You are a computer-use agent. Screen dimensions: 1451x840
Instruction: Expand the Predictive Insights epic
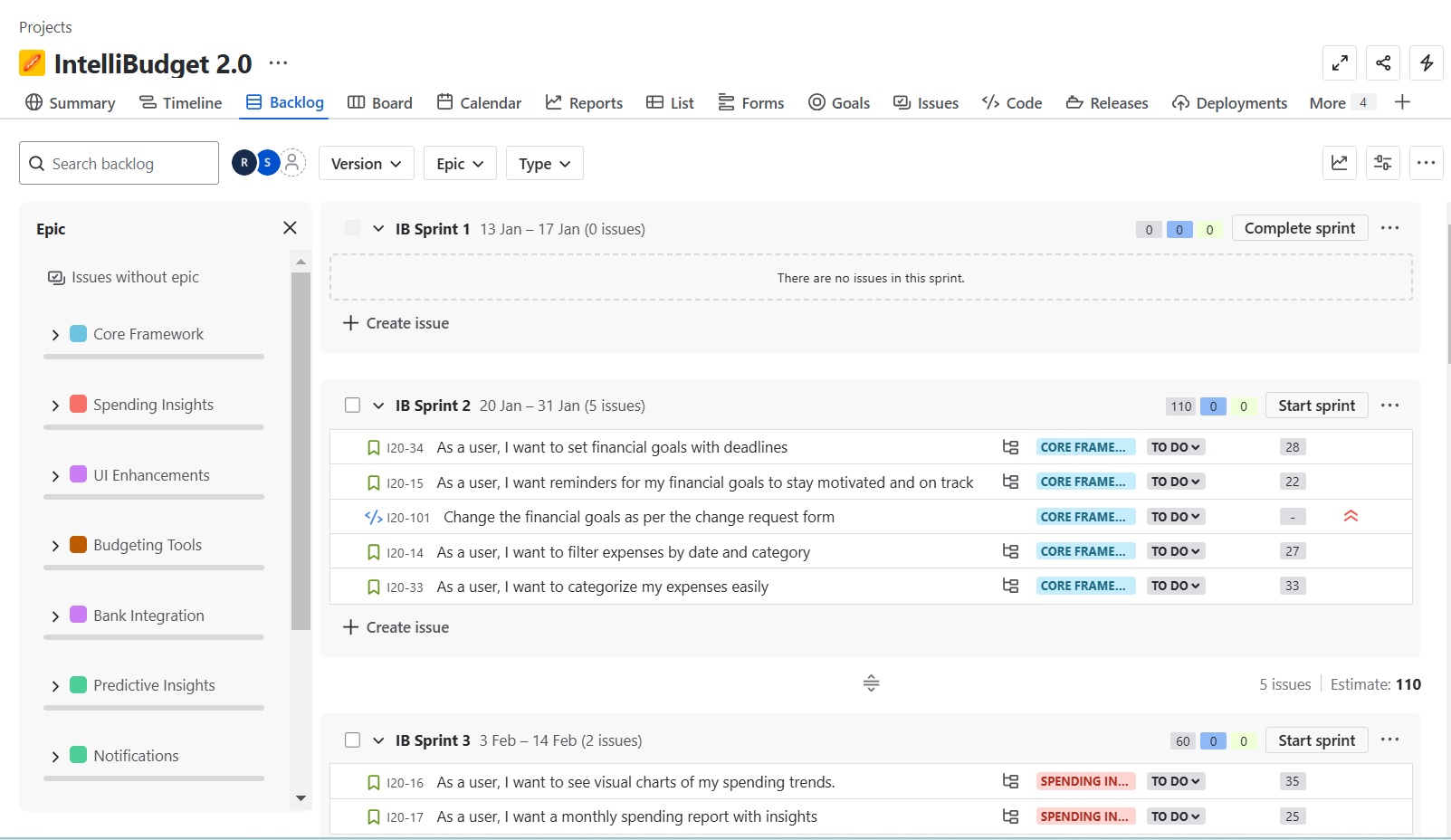55,686
